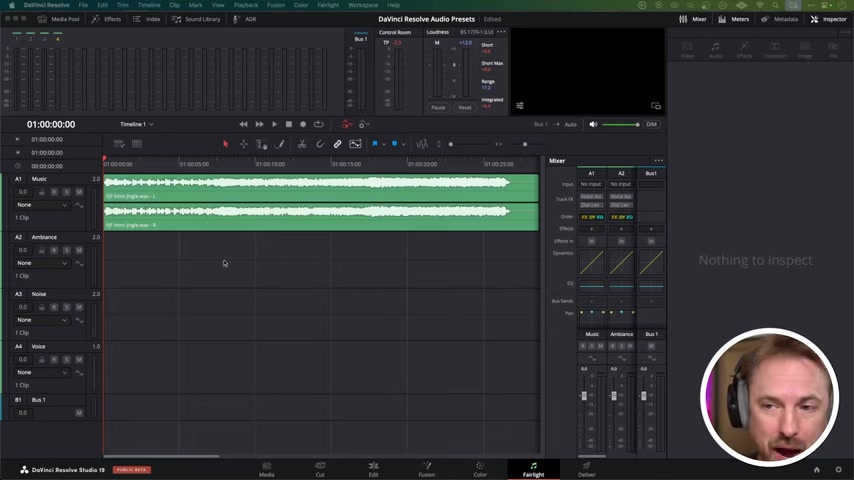Select the edit selection mode tool

pos(261,144)
